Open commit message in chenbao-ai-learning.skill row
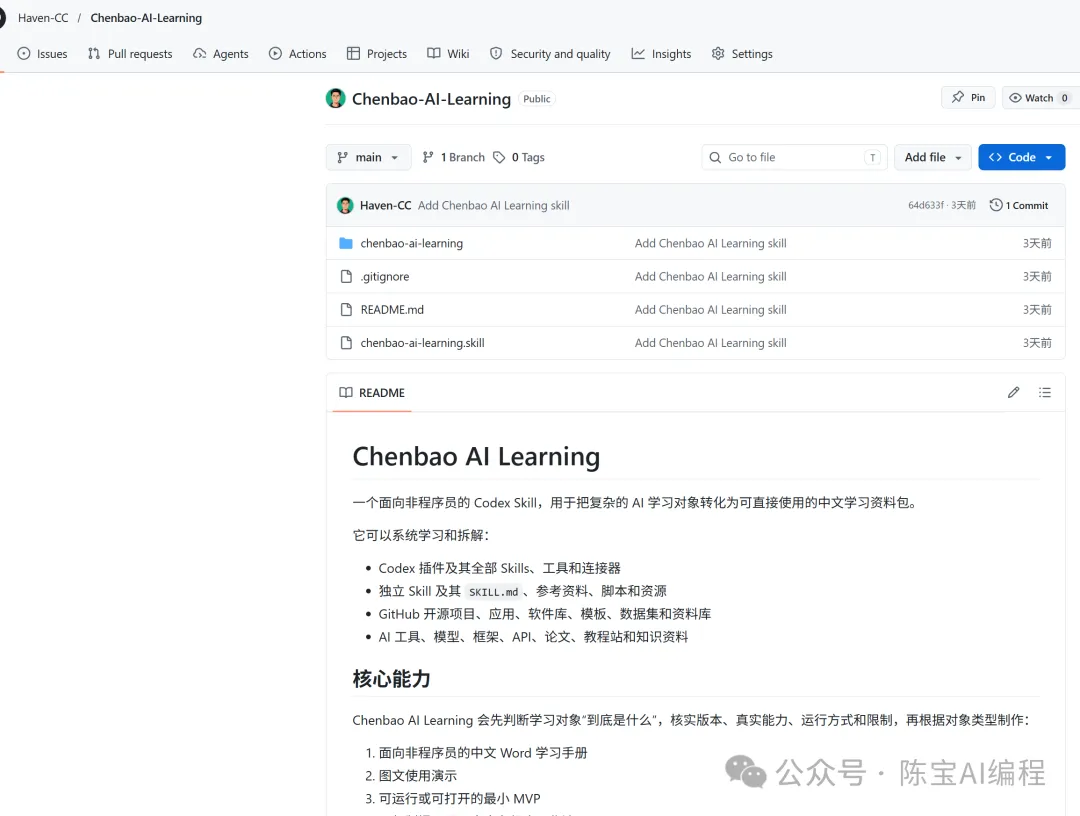The image size is (1080, 816). click(x=711, y=343)
